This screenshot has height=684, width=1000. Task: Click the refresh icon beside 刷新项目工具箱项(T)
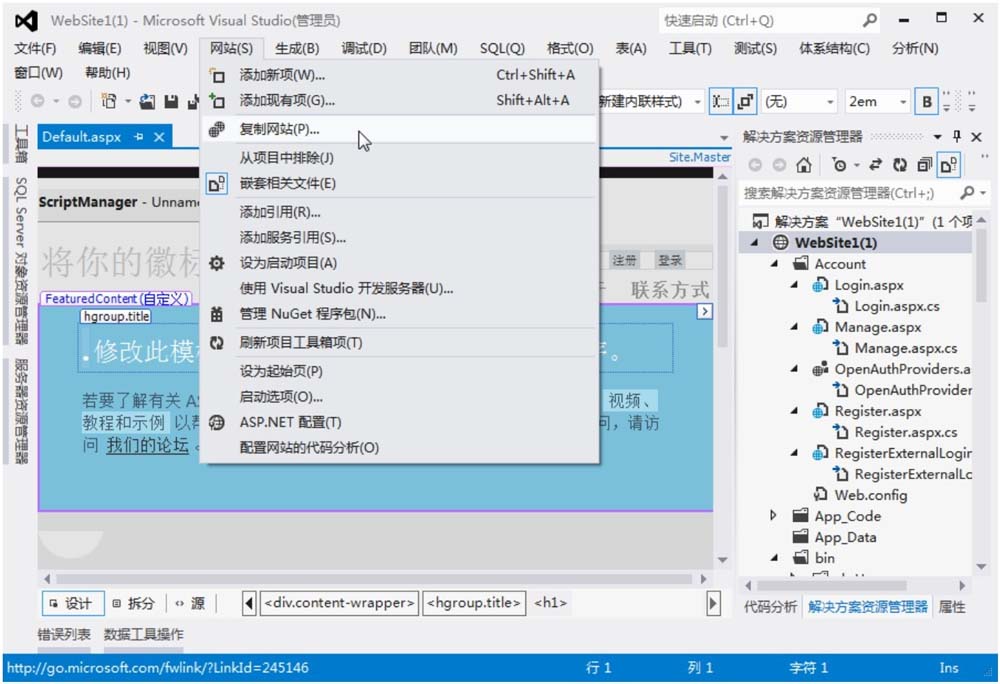pos(217,343)
